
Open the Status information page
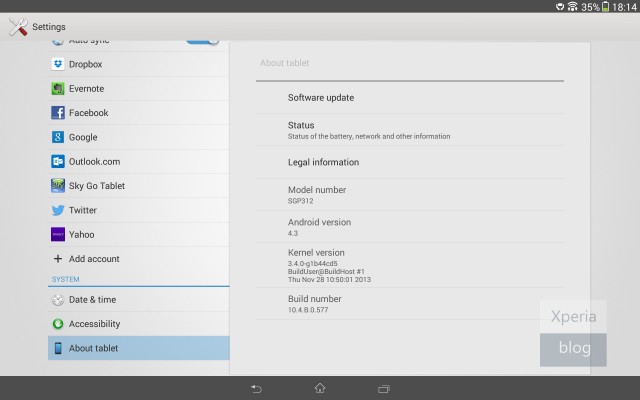pos(410,130)
